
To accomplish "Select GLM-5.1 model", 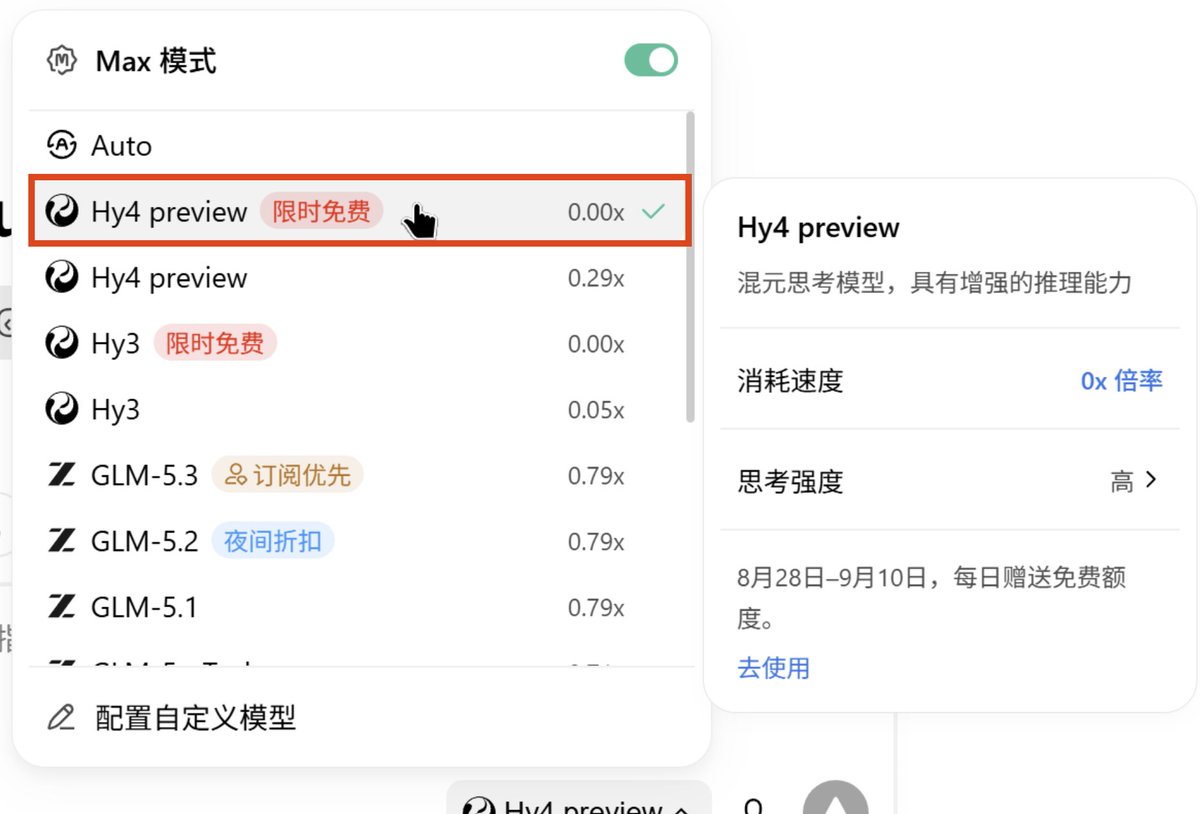I will point(358,608).
